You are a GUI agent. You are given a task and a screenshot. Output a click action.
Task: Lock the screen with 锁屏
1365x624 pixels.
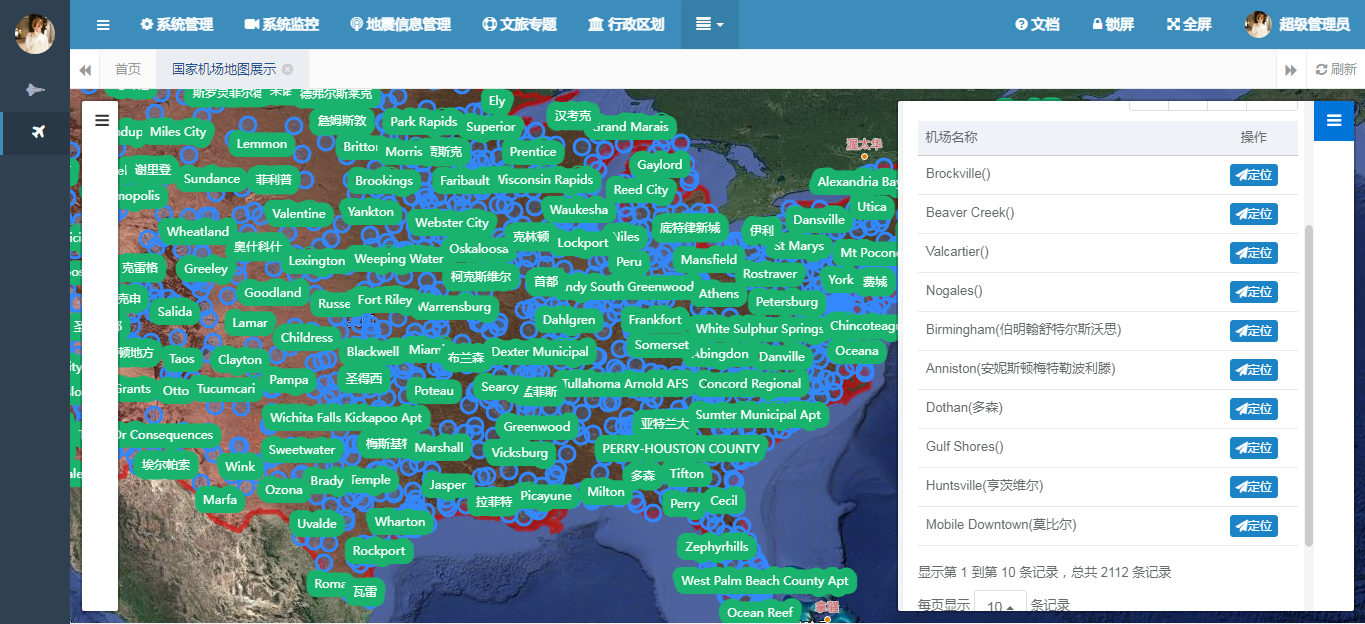(1112, 24)
